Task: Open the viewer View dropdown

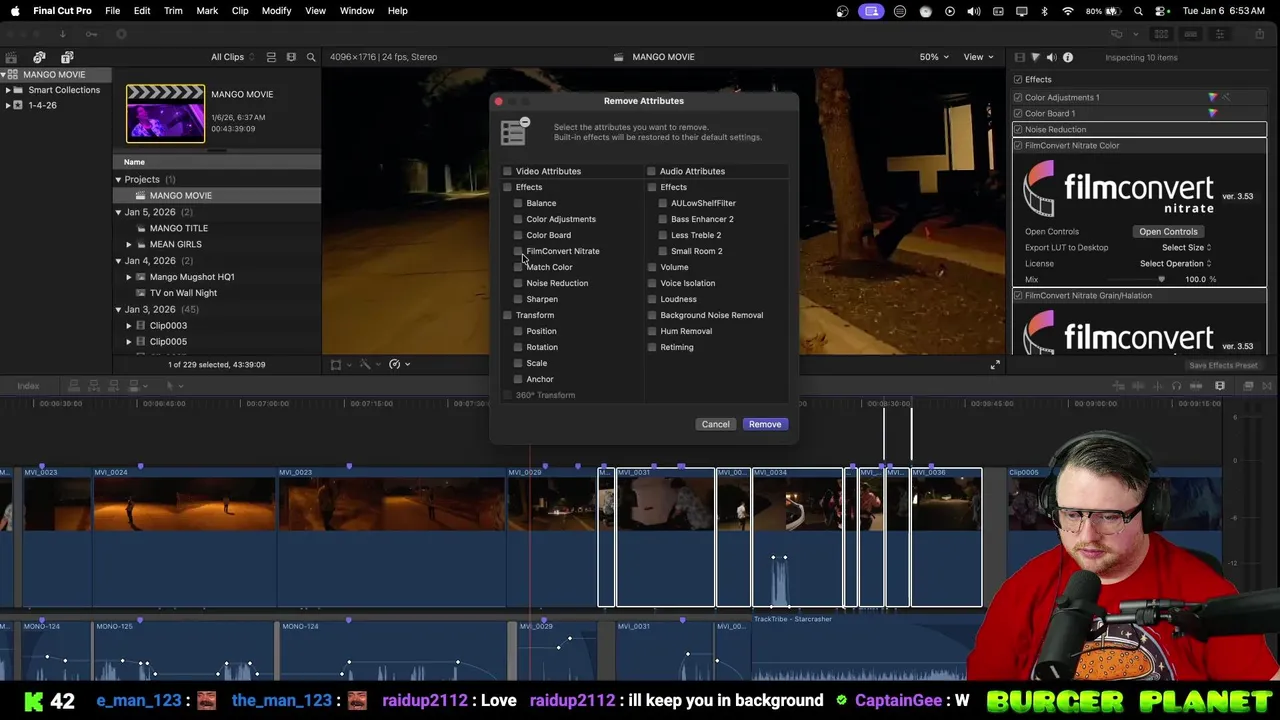Action: click(977, 57)
